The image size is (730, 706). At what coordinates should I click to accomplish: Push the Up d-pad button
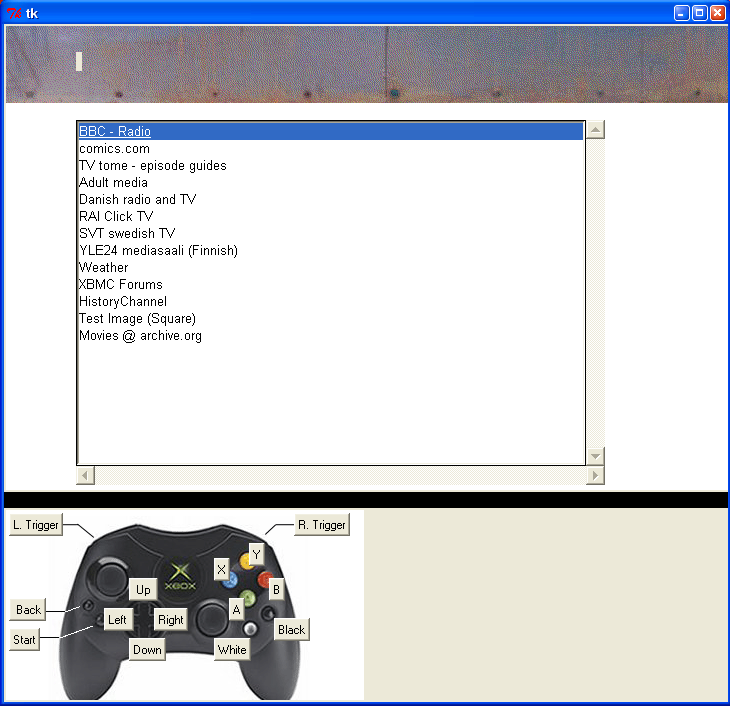[143, 590]
